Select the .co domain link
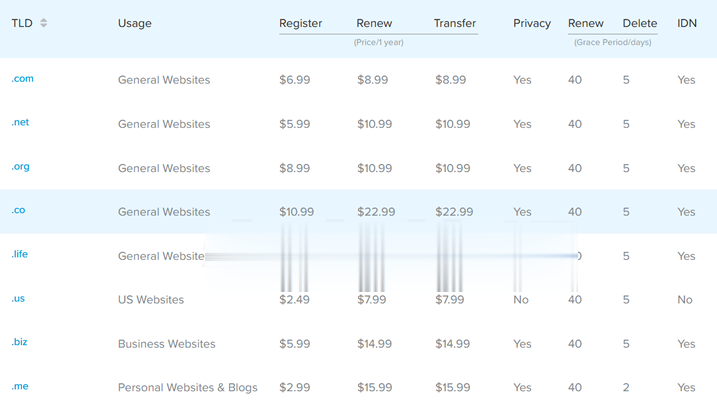Image resolution: width=717 pixels, height=402 pixels. click(18, 211)
